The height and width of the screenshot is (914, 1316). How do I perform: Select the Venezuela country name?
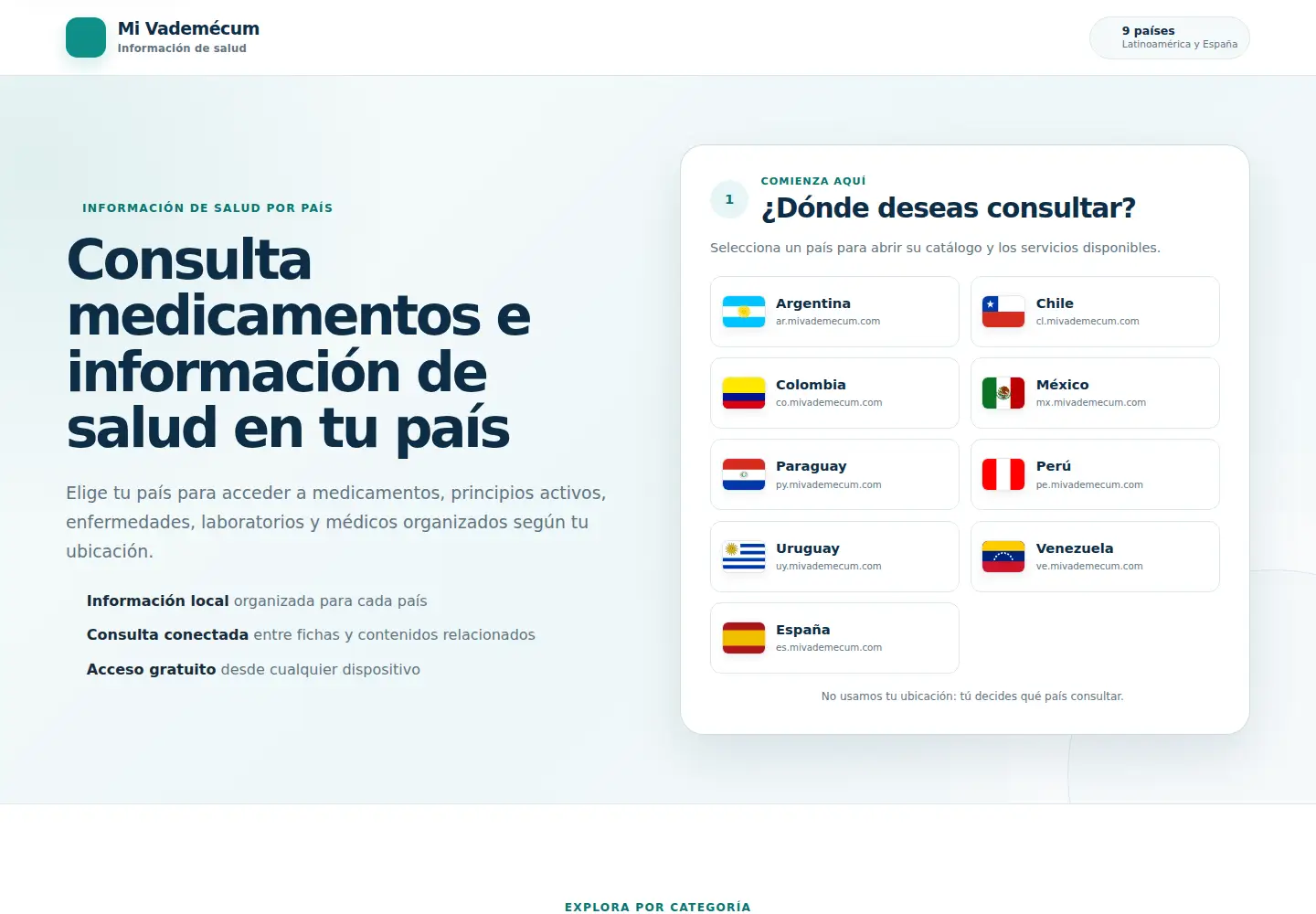coord(1075,548)
